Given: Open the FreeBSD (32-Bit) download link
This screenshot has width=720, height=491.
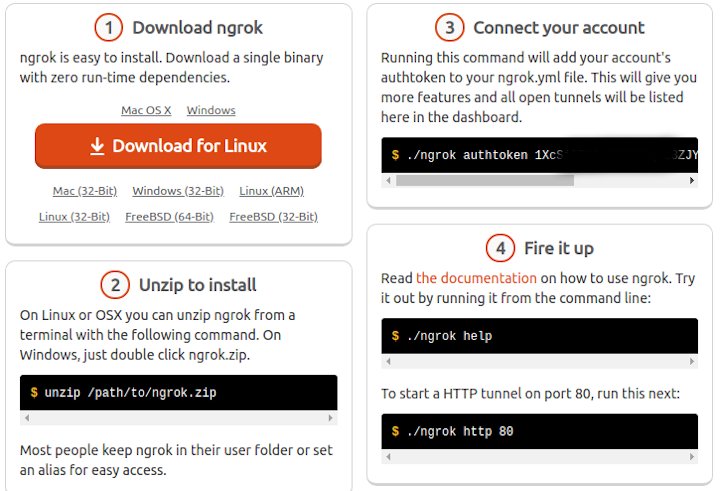Looking at the screenshot, I should pos(273,216).
